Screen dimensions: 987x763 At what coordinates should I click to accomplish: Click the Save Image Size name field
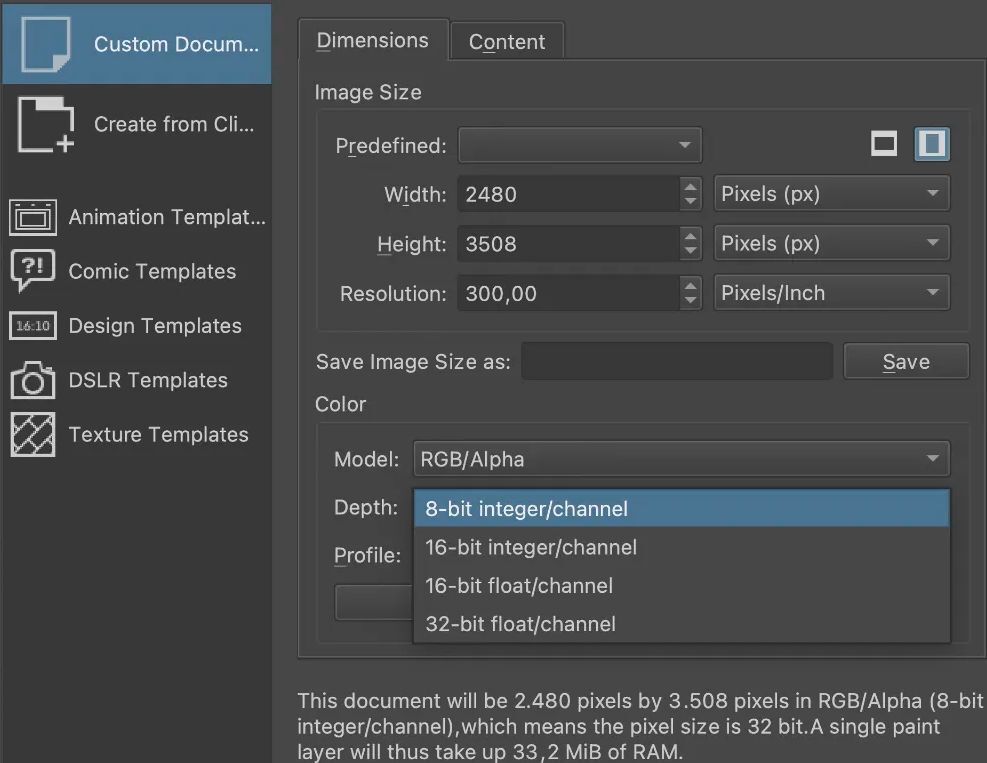click(677, 361)
